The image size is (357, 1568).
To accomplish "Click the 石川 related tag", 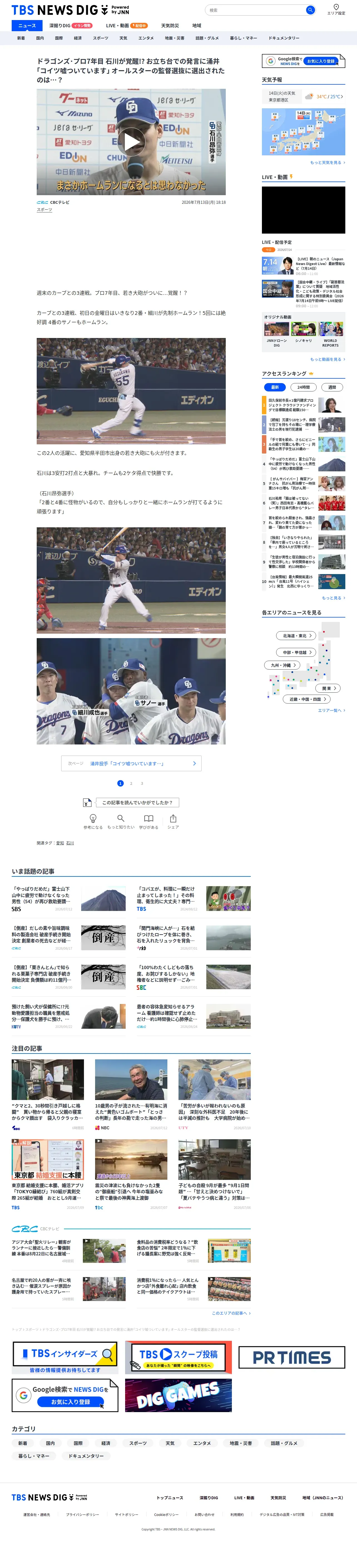I will [70, 843].
